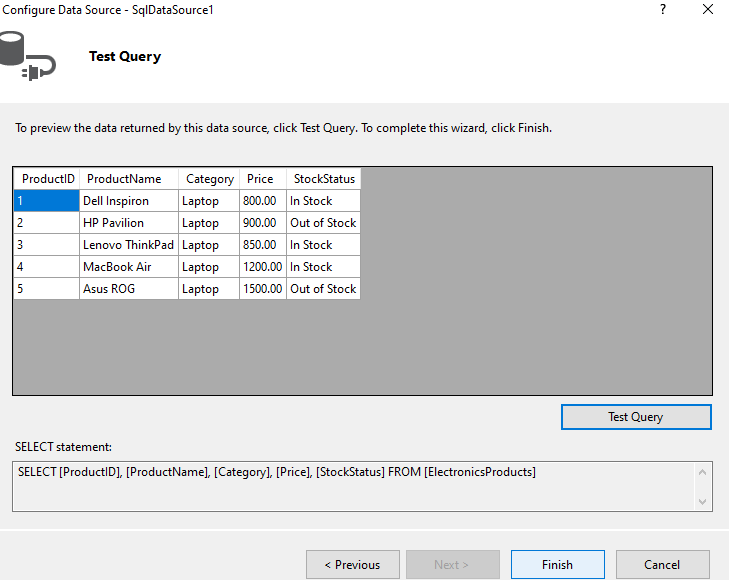Screen dimensions: 729x580
Task: Select the ProductID 5 cell
Action: tap(46, 289)
